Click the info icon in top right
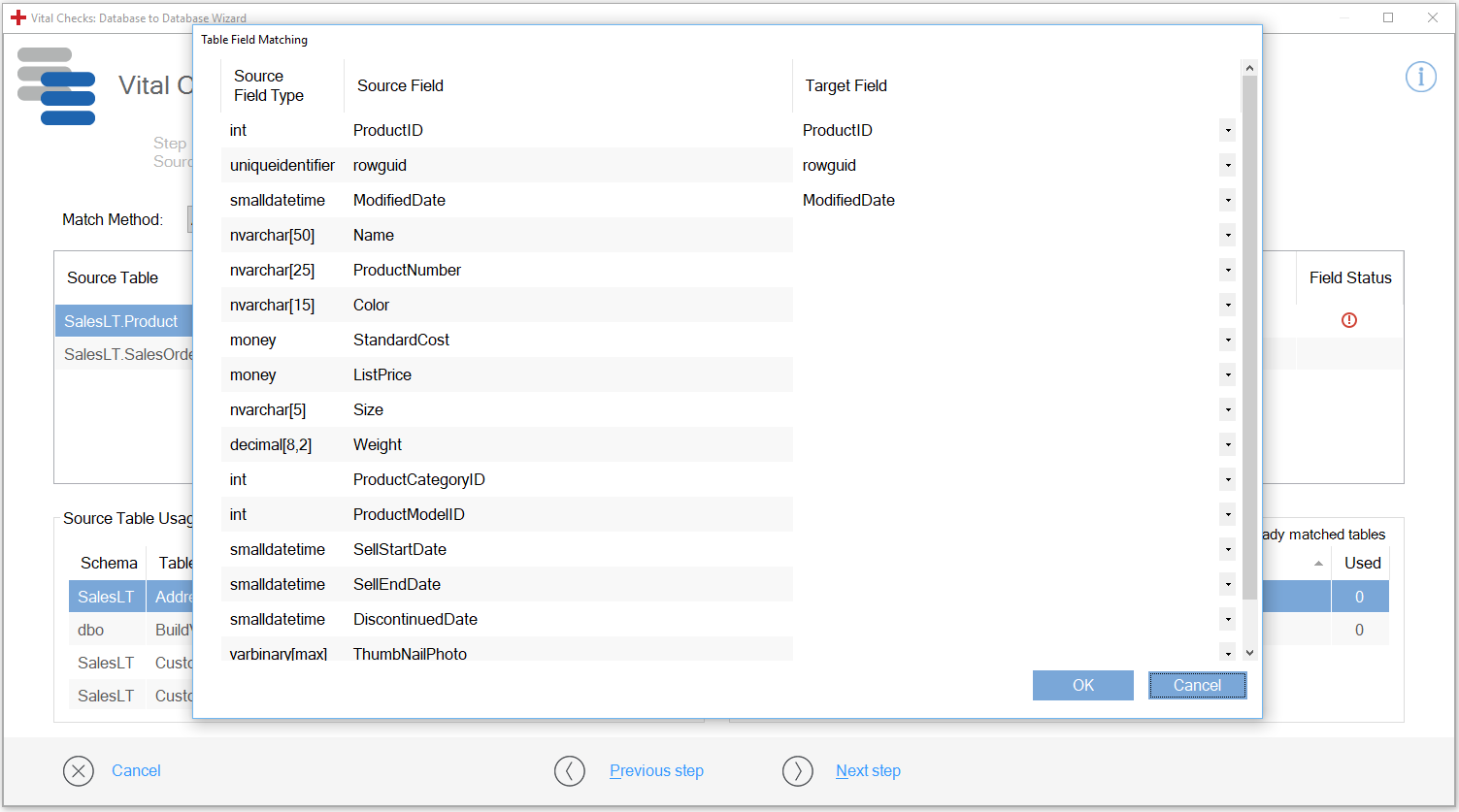This screenshot has height=812, width=1459. click(x=1421, y=77)
